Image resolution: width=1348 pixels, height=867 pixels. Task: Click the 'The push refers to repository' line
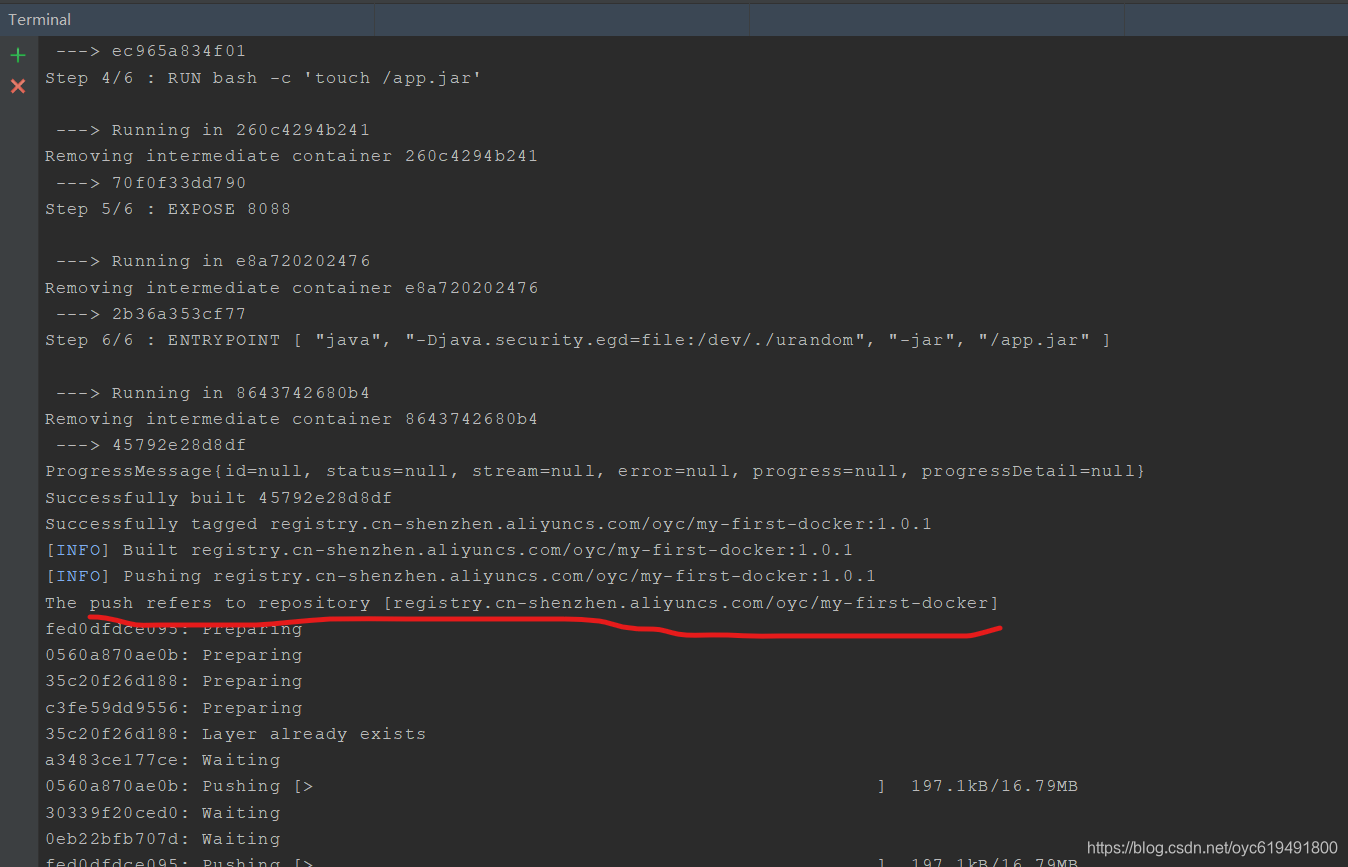(x=522, y=602)
